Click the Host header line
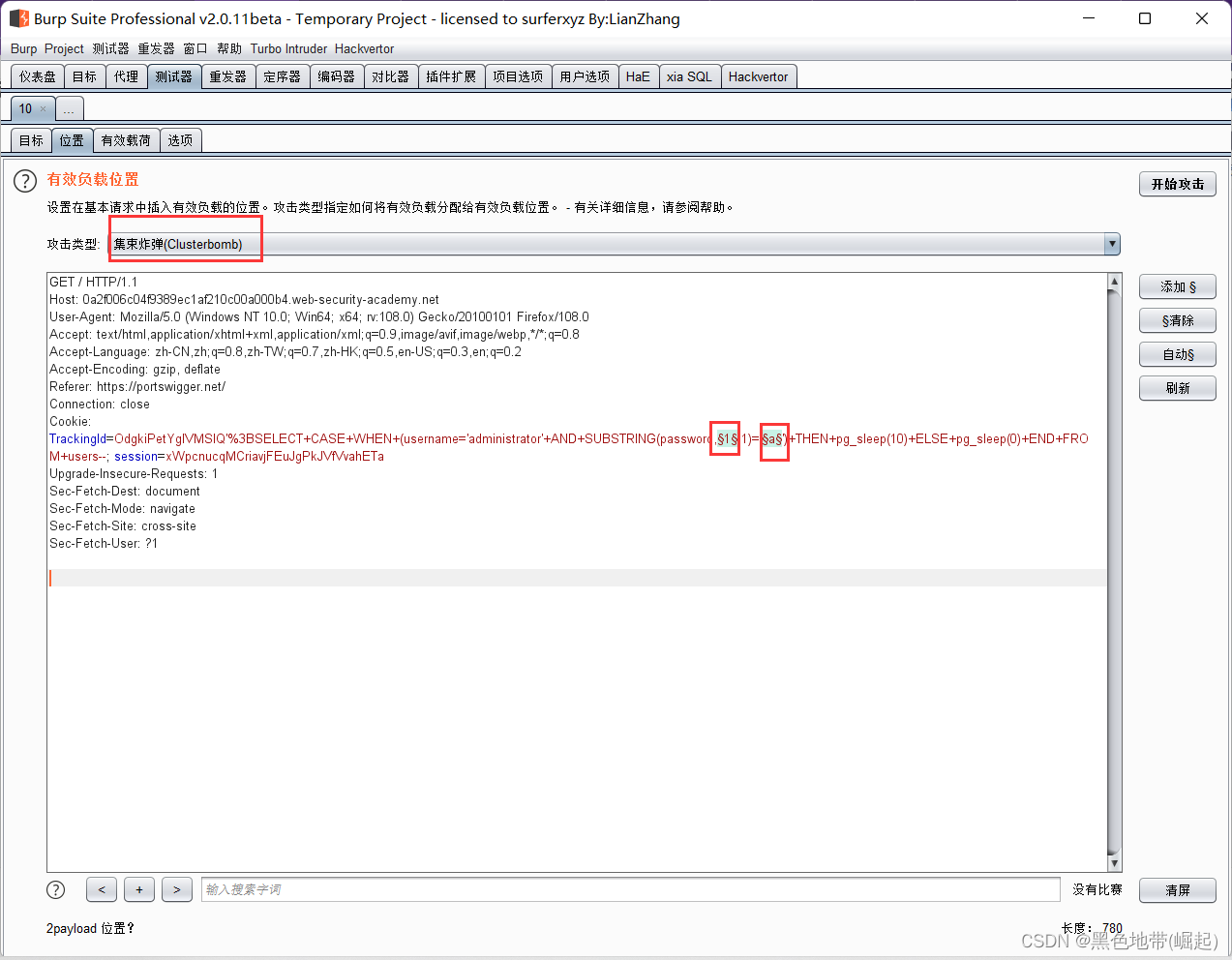The height and width of the screenshot is (960, 1232). pos(244,300)
